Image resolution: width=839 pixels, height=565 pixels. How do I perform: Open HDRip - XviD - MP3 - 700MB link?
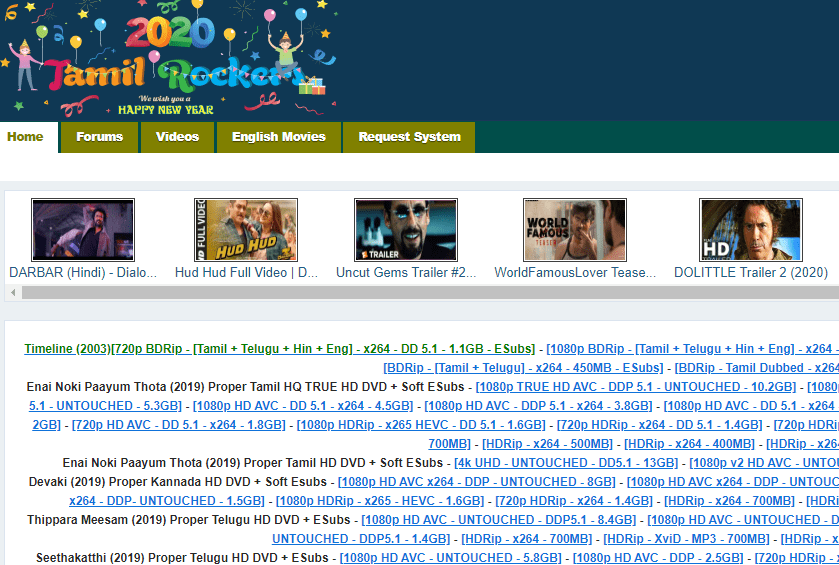pos(687,539)
